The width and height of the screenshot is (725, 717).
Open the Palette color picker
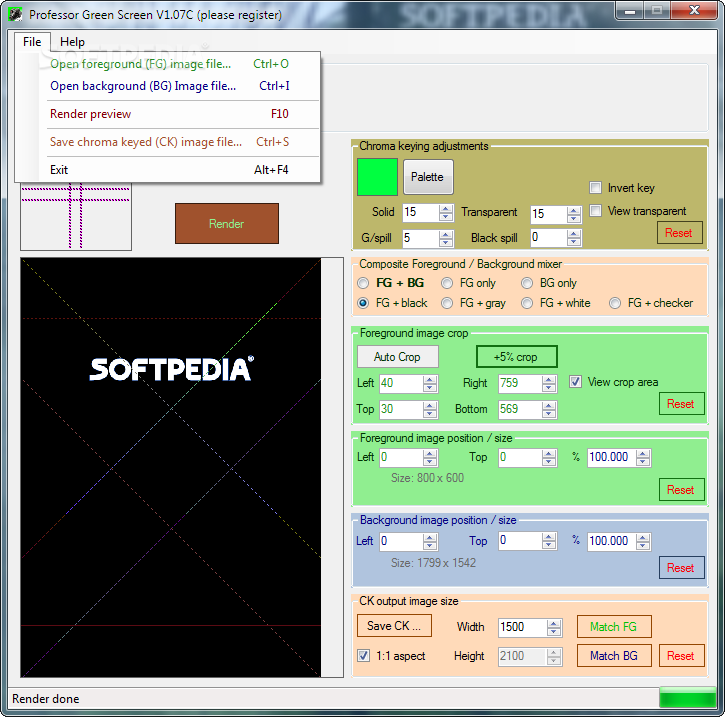[428, 177]
